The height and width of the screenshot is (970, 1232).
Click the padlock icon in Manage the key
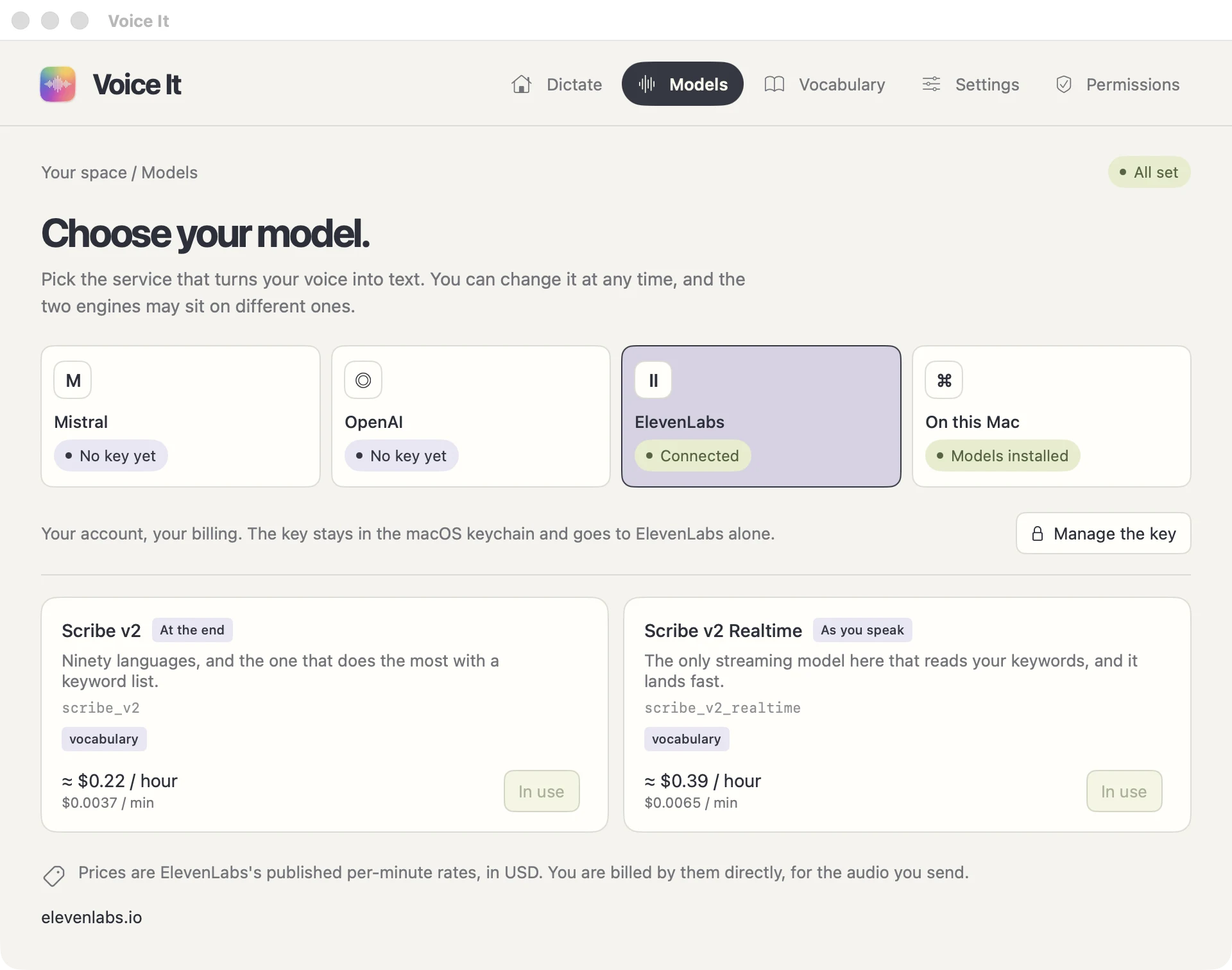[x=1037, y=534]
